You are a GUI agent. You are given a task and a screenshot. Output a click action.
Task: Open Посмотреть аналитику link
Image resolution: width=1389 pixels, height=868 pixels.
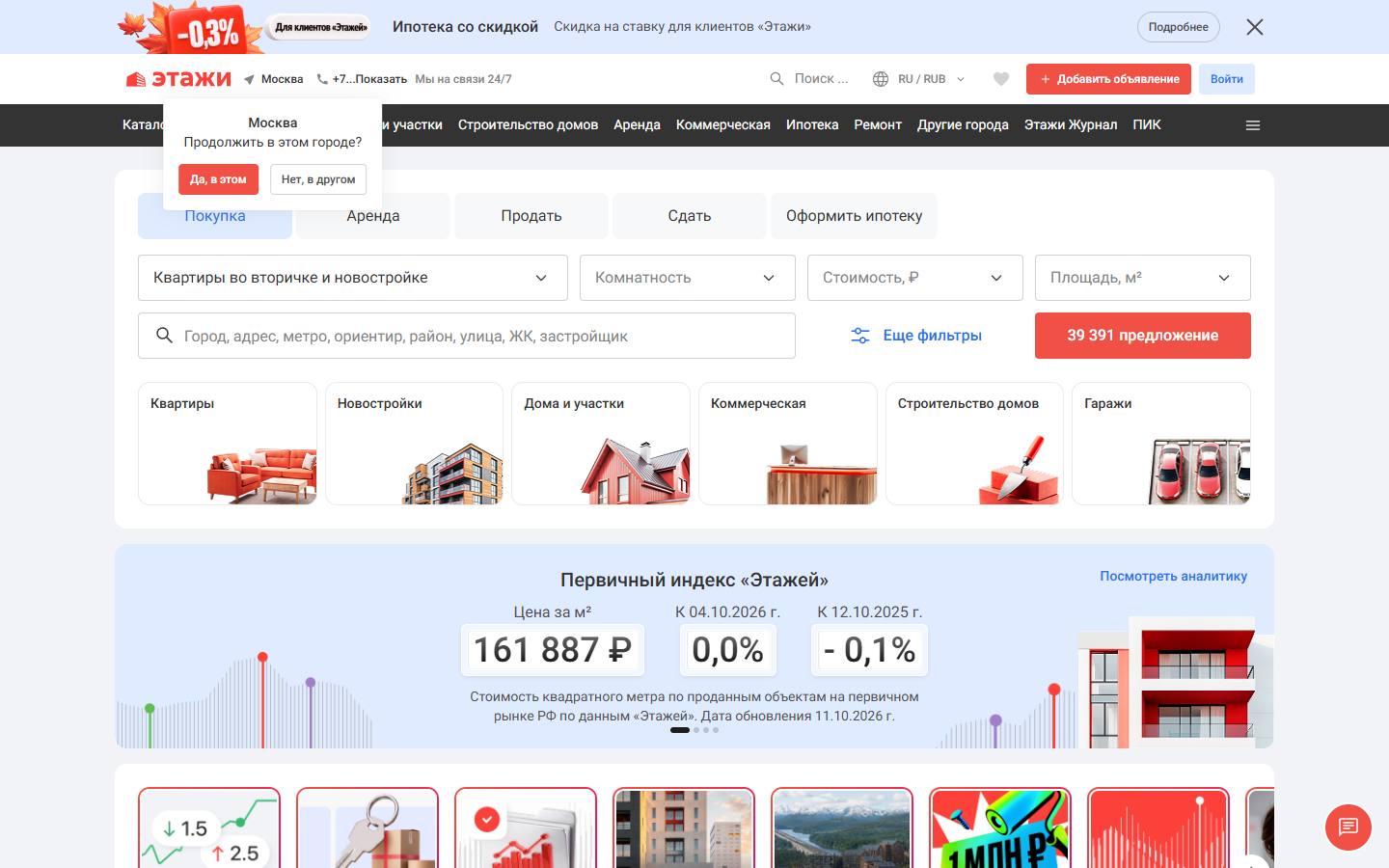(1173, 576)
